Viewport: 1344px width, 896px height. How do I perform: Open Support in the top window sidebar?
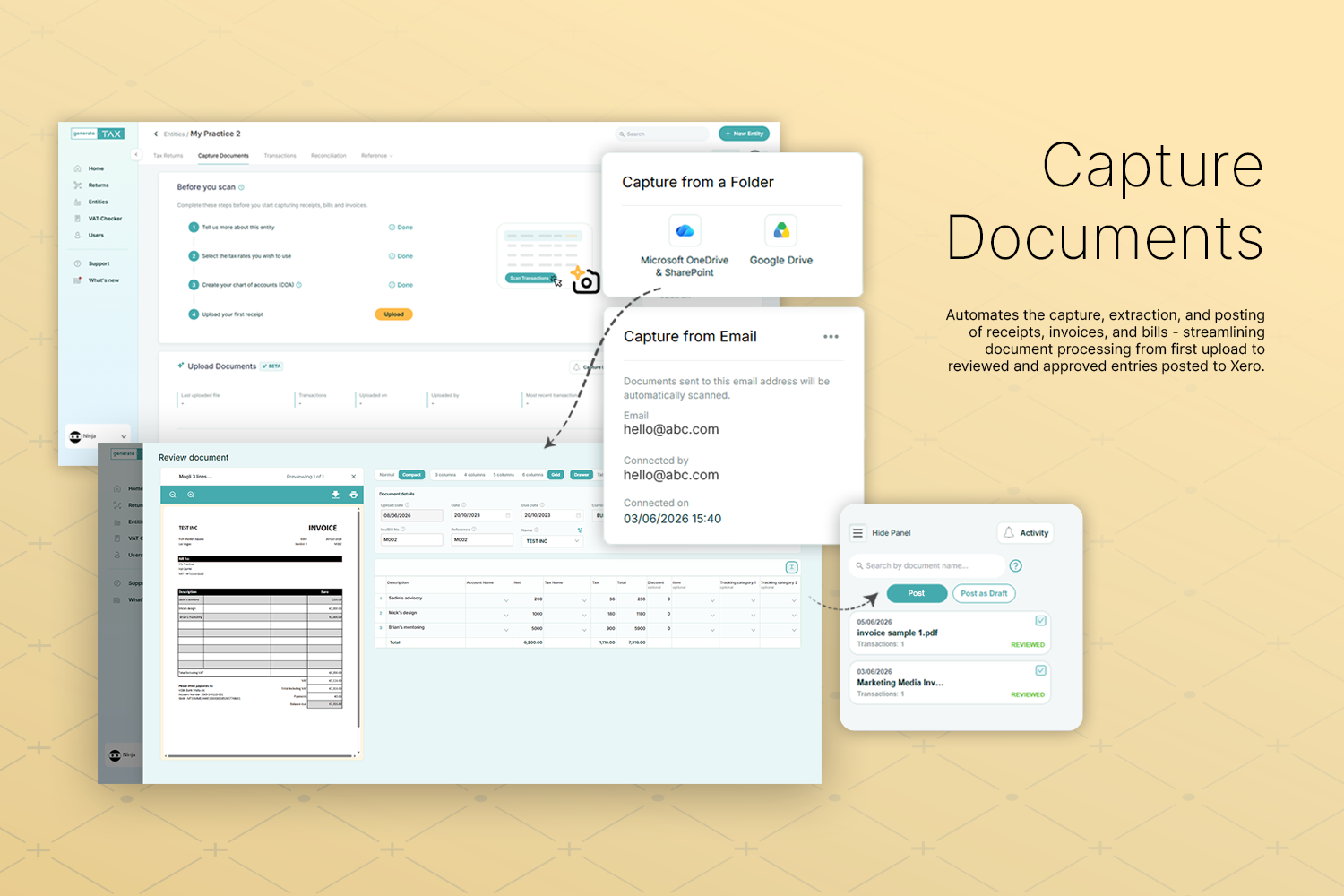[92, 263]
